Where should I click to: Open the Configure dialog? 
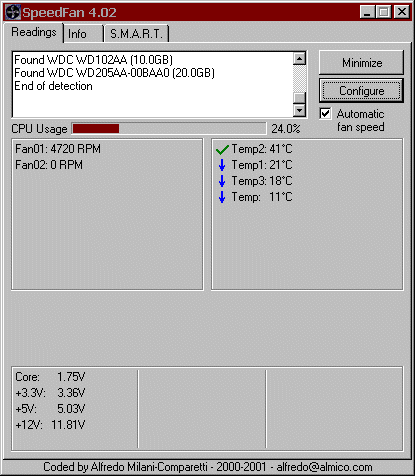click(361, 91)
